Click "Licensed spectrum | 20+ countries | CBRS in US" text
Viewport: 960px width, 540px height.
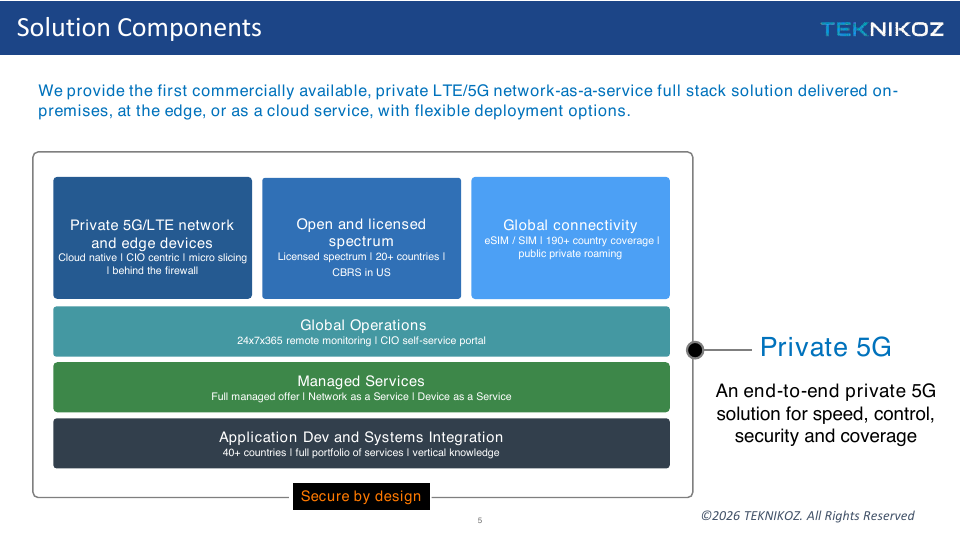click(x=361, y=264)
